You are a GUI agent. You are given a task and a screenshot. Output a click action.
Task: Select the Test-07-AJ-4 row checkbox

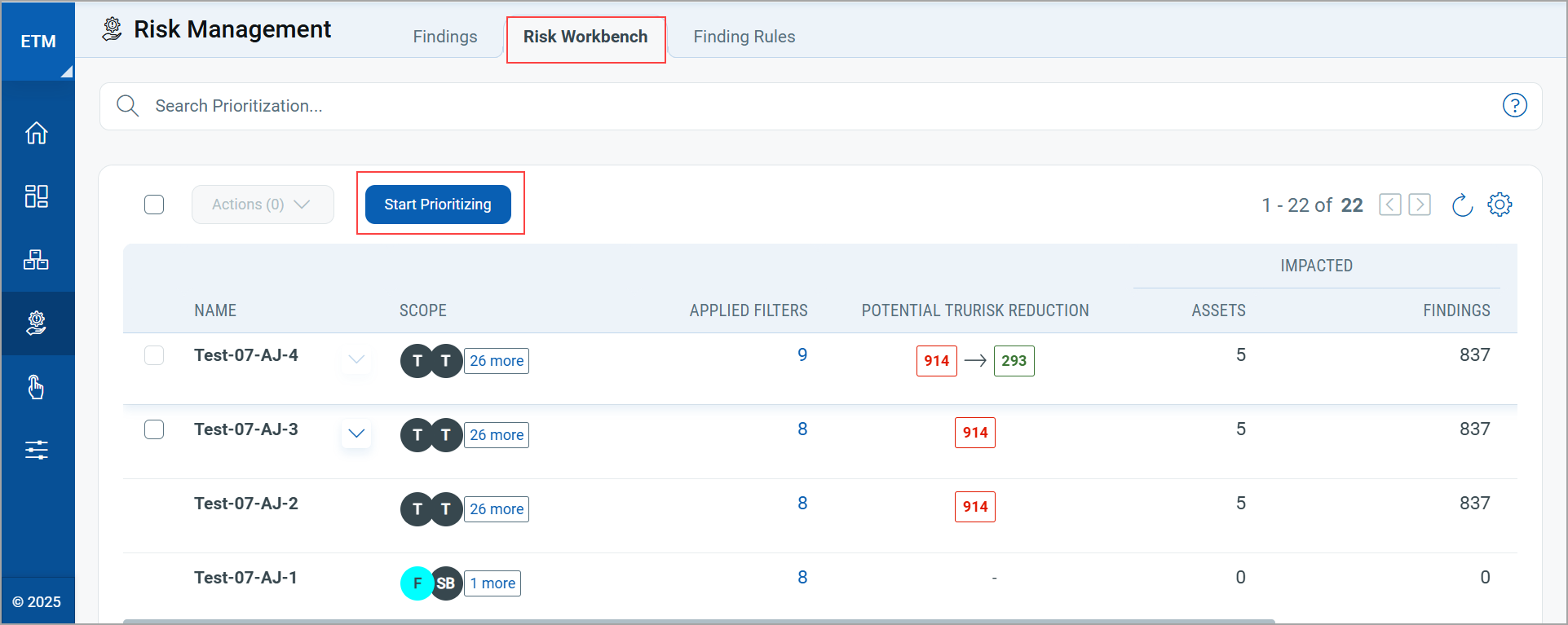point(154,355)
